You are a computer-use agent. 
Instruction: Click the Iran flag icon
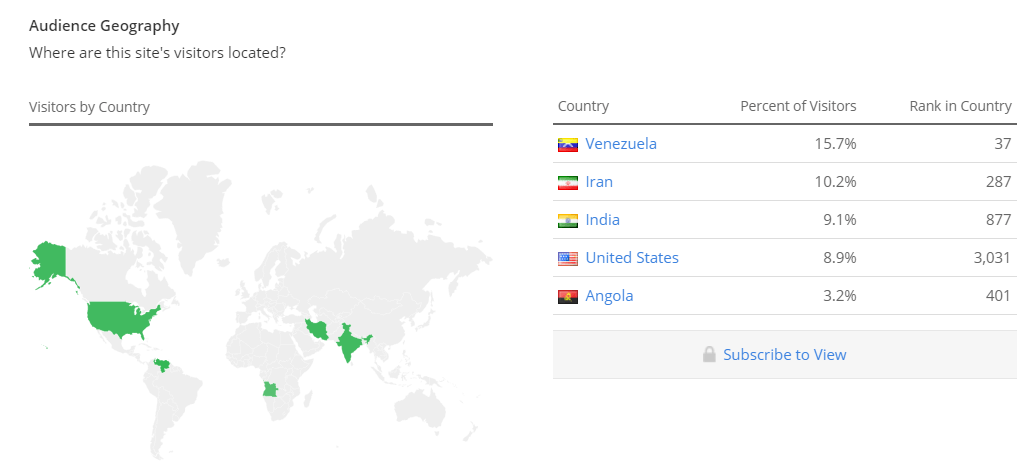coord(567,183)
